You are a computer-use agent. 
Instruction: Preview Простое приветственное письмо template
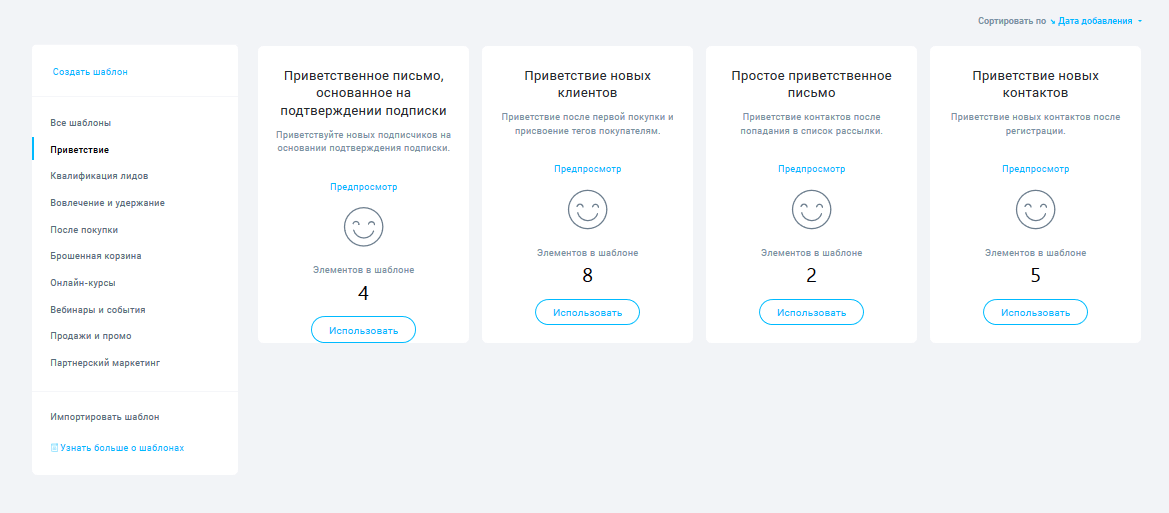pyautogui.click(x=812, y=169)
